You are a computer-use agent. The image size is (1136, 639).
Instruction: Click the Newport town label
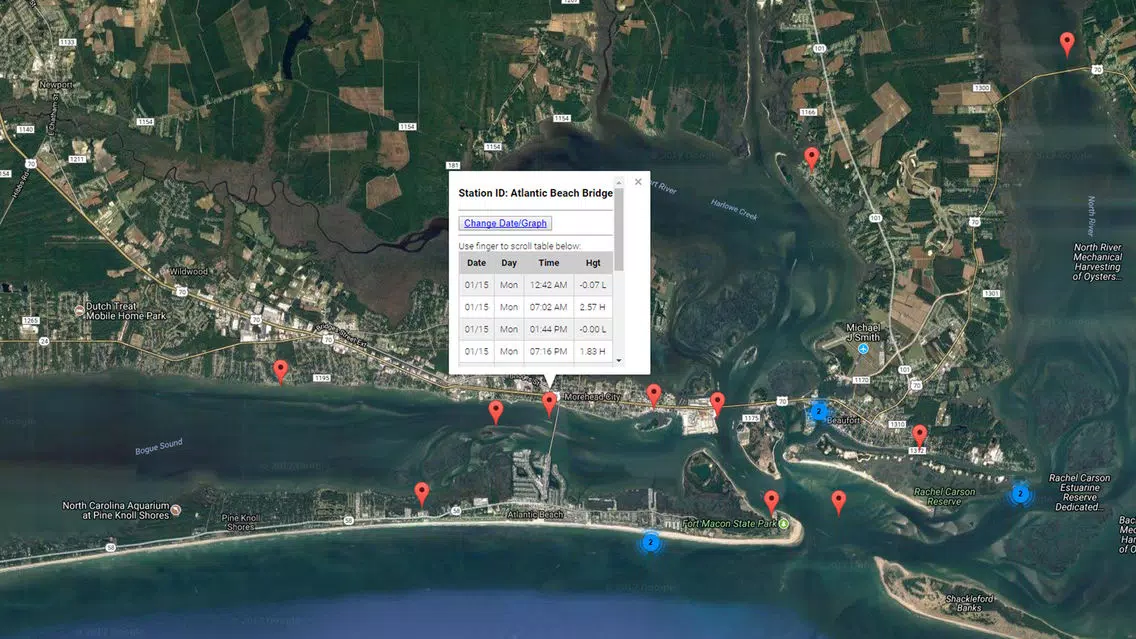[56, 85]
